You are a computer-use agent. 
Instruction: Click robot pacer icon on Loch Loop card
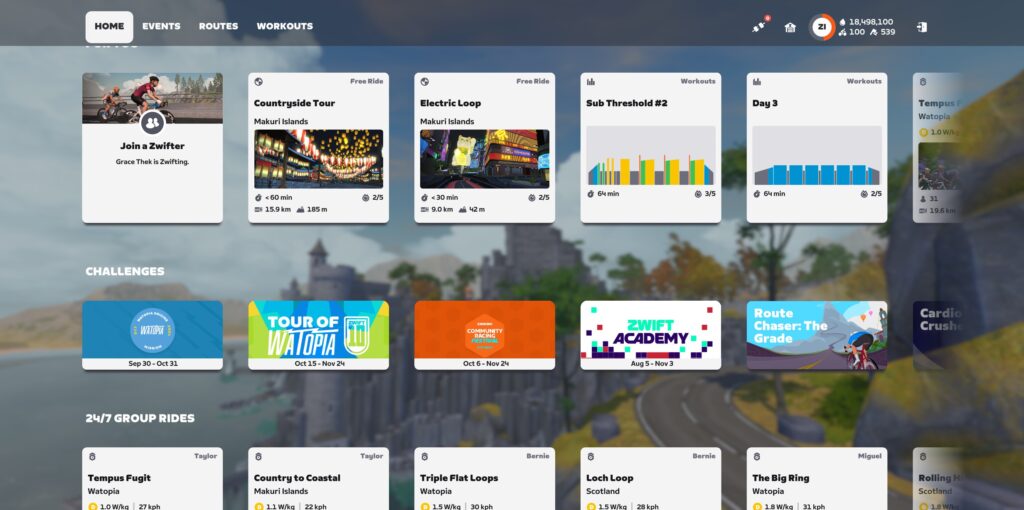tap(591, 456)
